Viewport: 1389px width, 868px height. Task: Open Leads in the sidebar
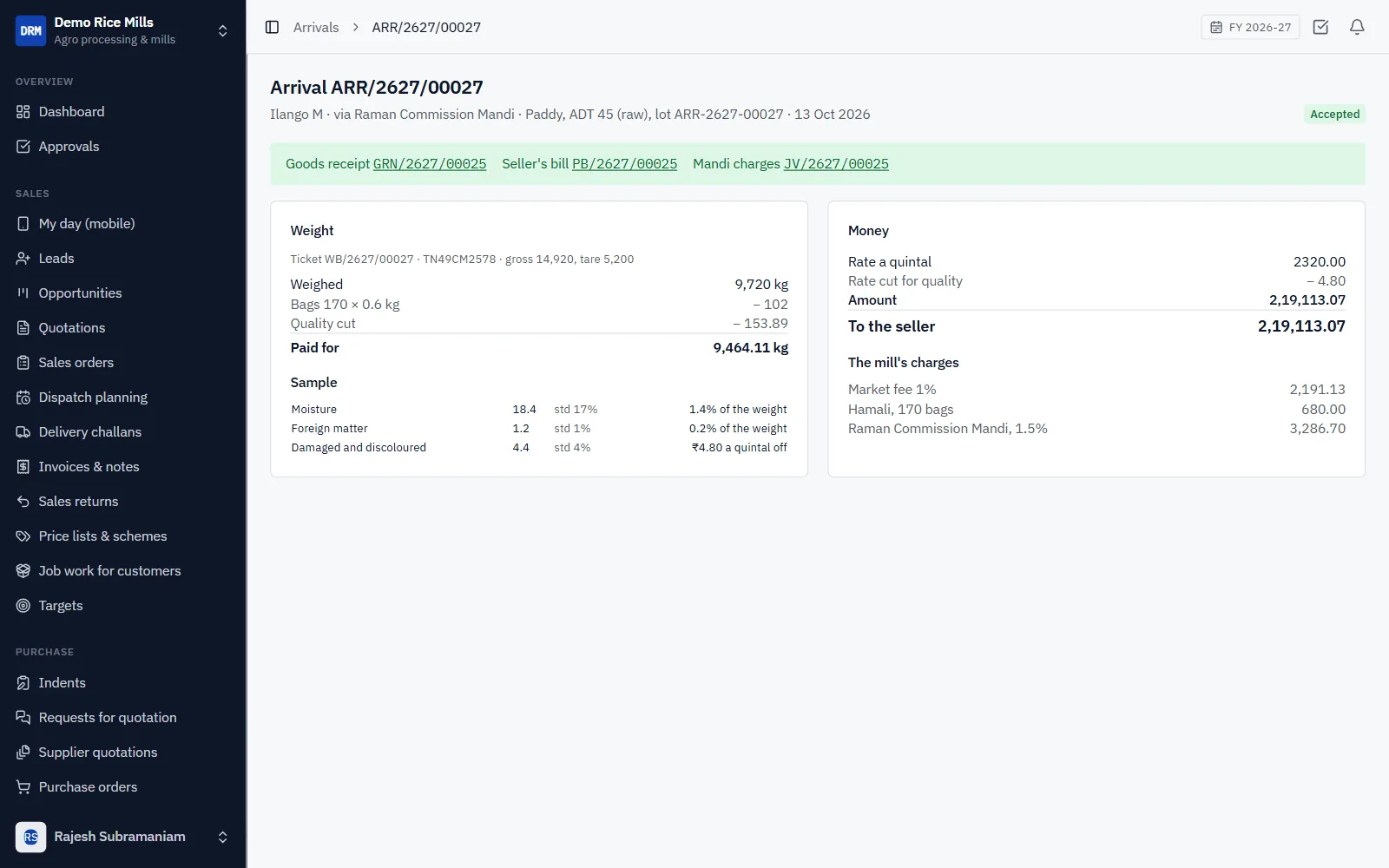pos(122,259)
